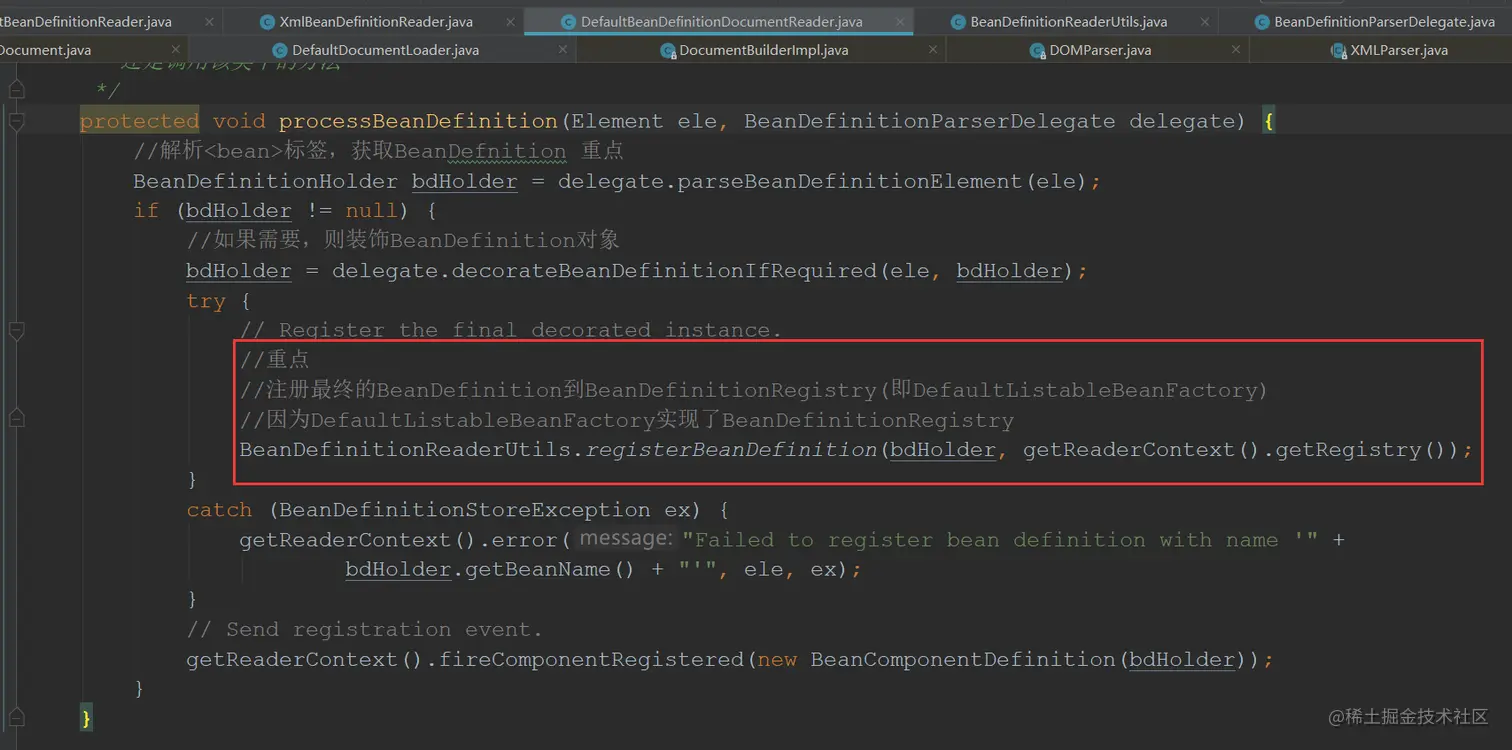
Task: Close the BeanDefinitionReaderUtils.java tab
Action: (1203, 22)
